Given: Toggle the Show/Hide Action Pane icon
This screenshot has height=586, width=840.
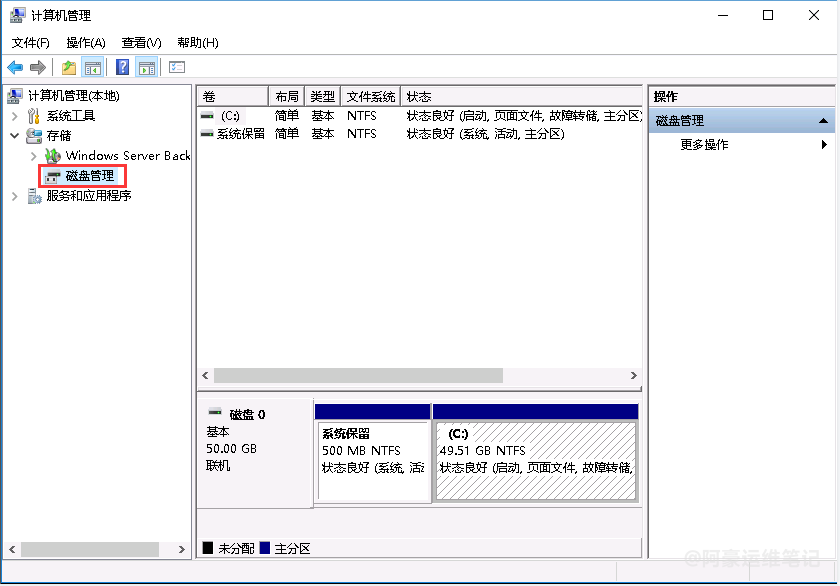Looking at the screenshot, I should pyautogui.click(x=147, y=67).
